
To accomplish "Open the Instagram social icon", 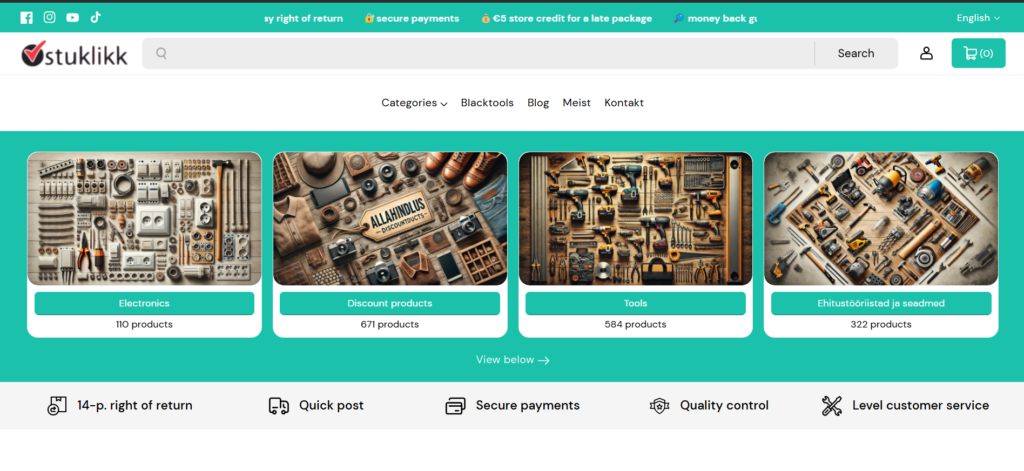I will tap(50, 18).
